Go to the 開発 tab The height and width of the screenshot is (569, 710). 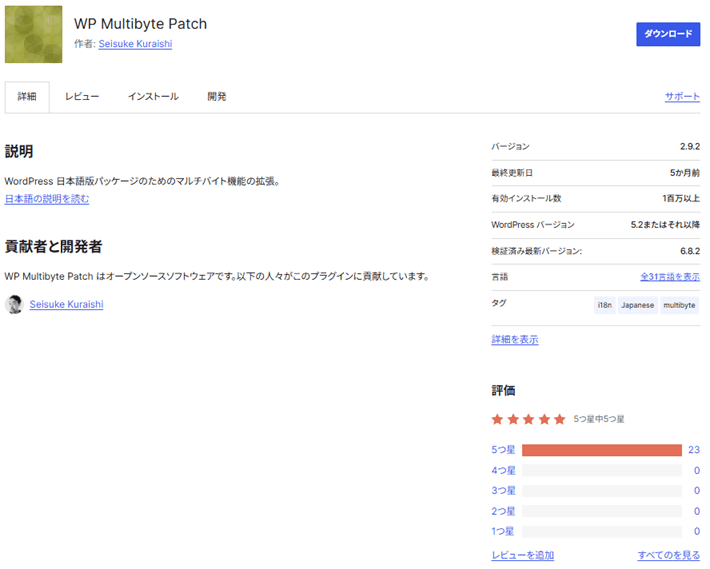point(216,97)
